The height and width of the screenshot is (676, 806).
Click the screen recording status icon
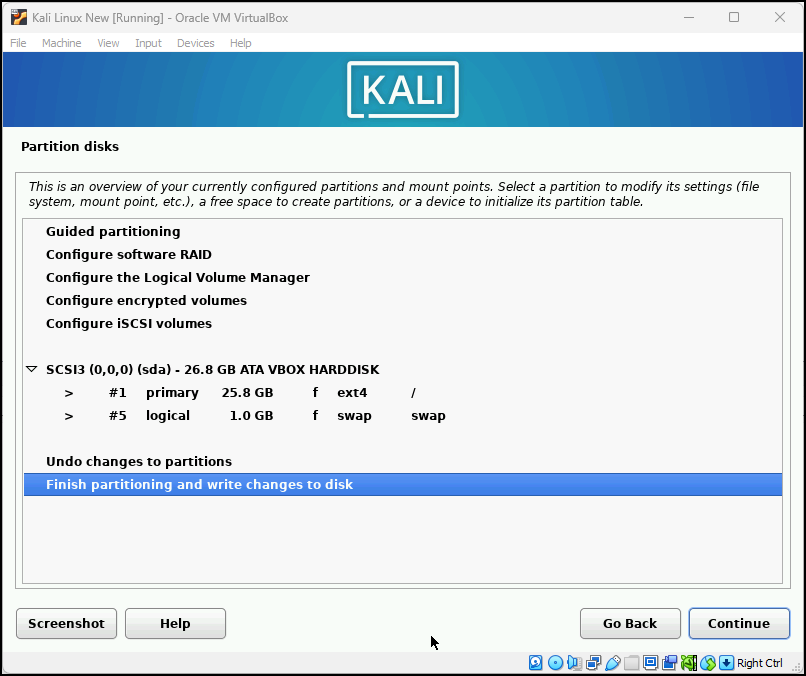pos(669,663)
